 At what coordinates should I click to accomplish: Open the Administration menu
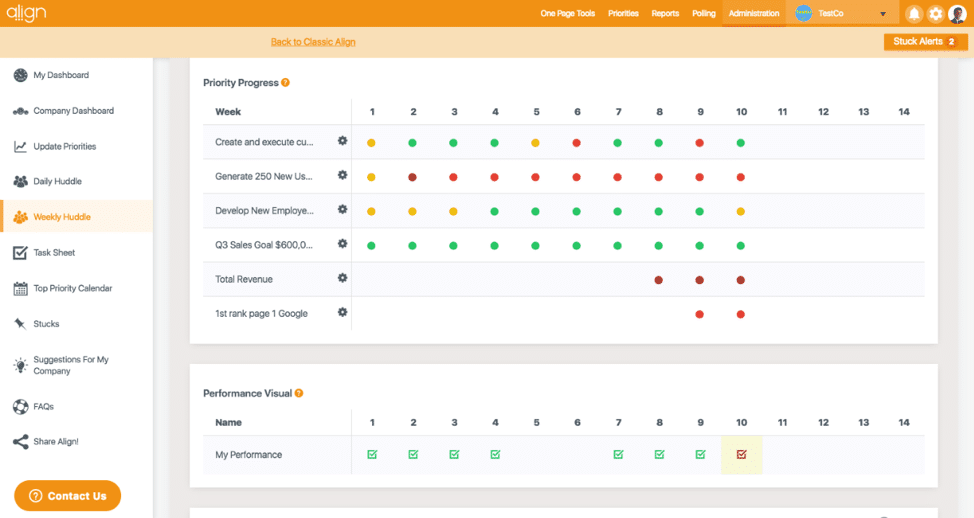[754, 13]
